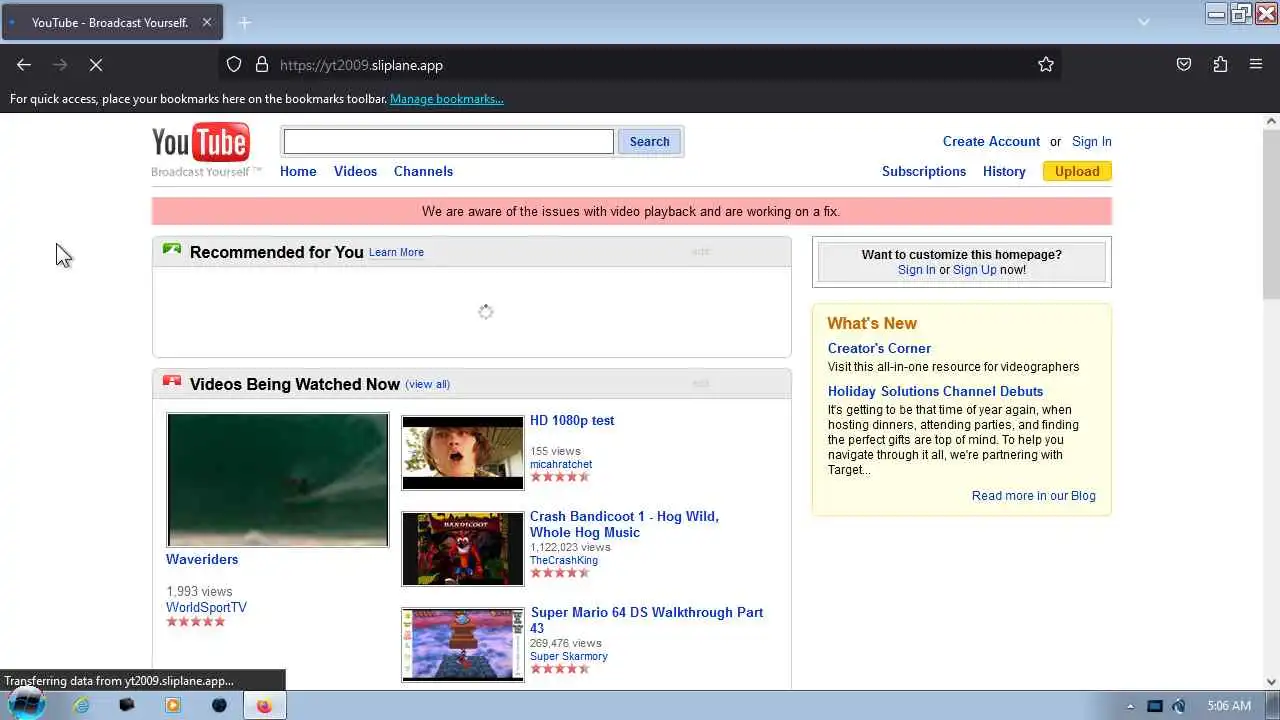Open the Extensions puzzle icon
The height and width of the screenshot is (720, 1280).
click(x=1220, y=65)
